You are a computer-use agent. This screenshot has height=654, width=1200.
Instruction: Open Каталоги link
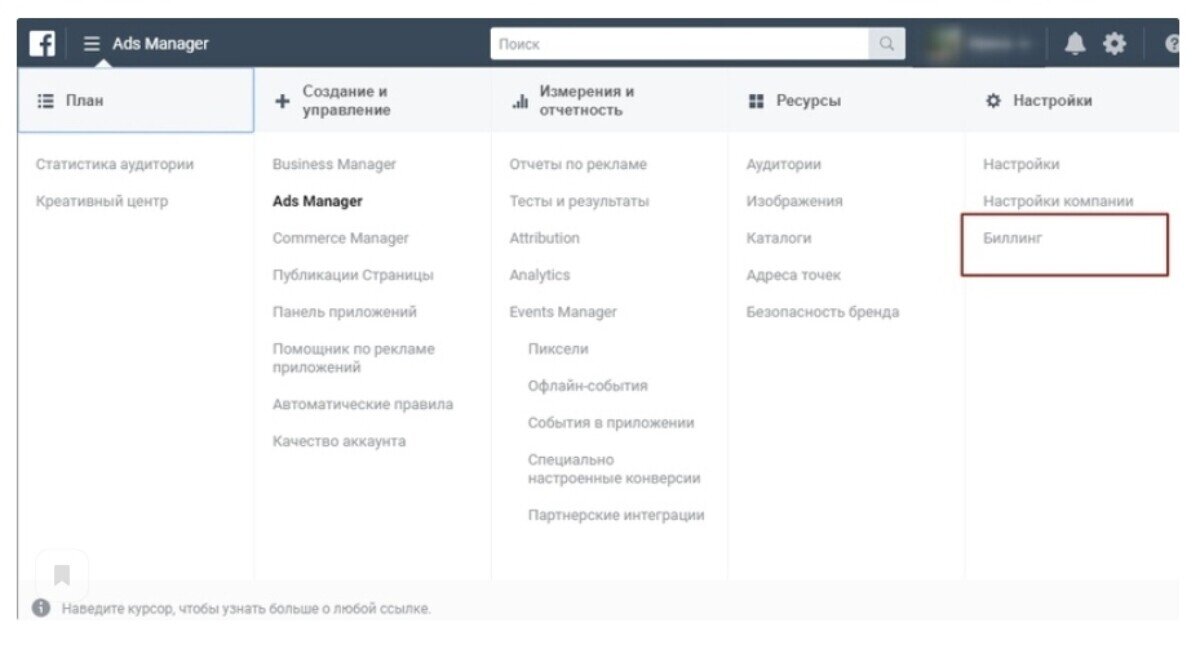[x=779, y=238]
